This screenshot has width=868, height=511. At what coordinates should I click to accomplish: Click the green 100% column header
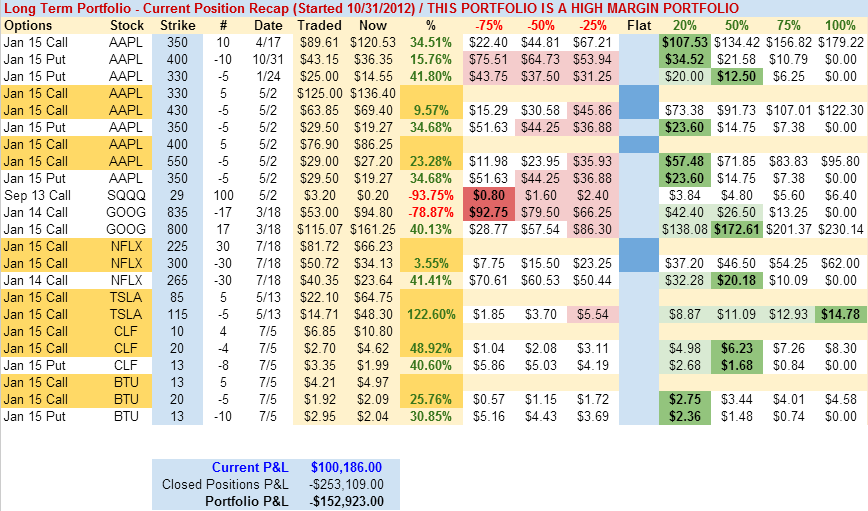[838, 24]
